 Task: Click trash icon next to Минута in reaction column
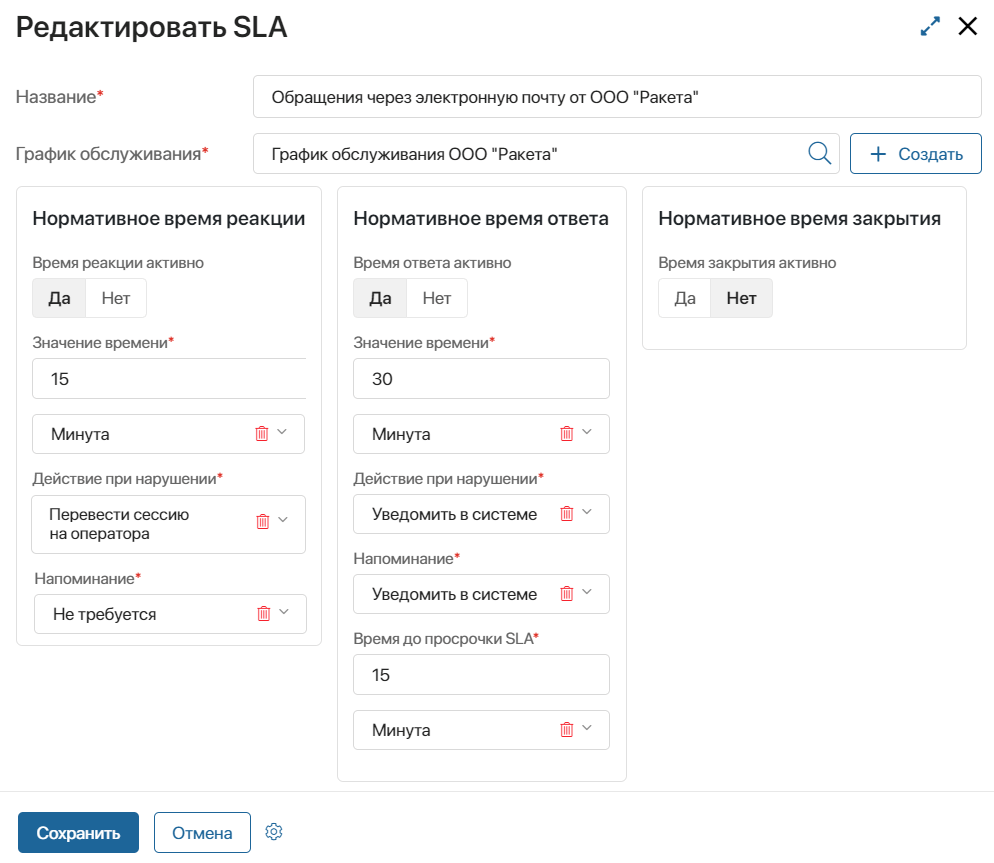click(262, 433)
